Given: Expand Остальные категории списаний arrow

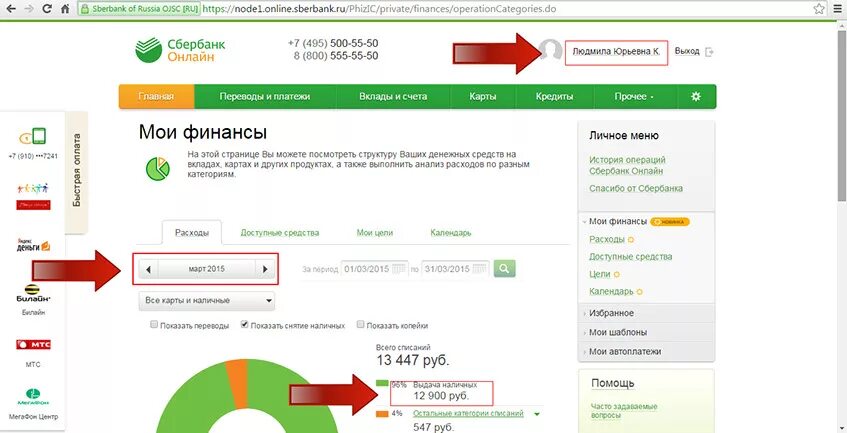Looking at the screenshot, I should click(x=537, y=414).
